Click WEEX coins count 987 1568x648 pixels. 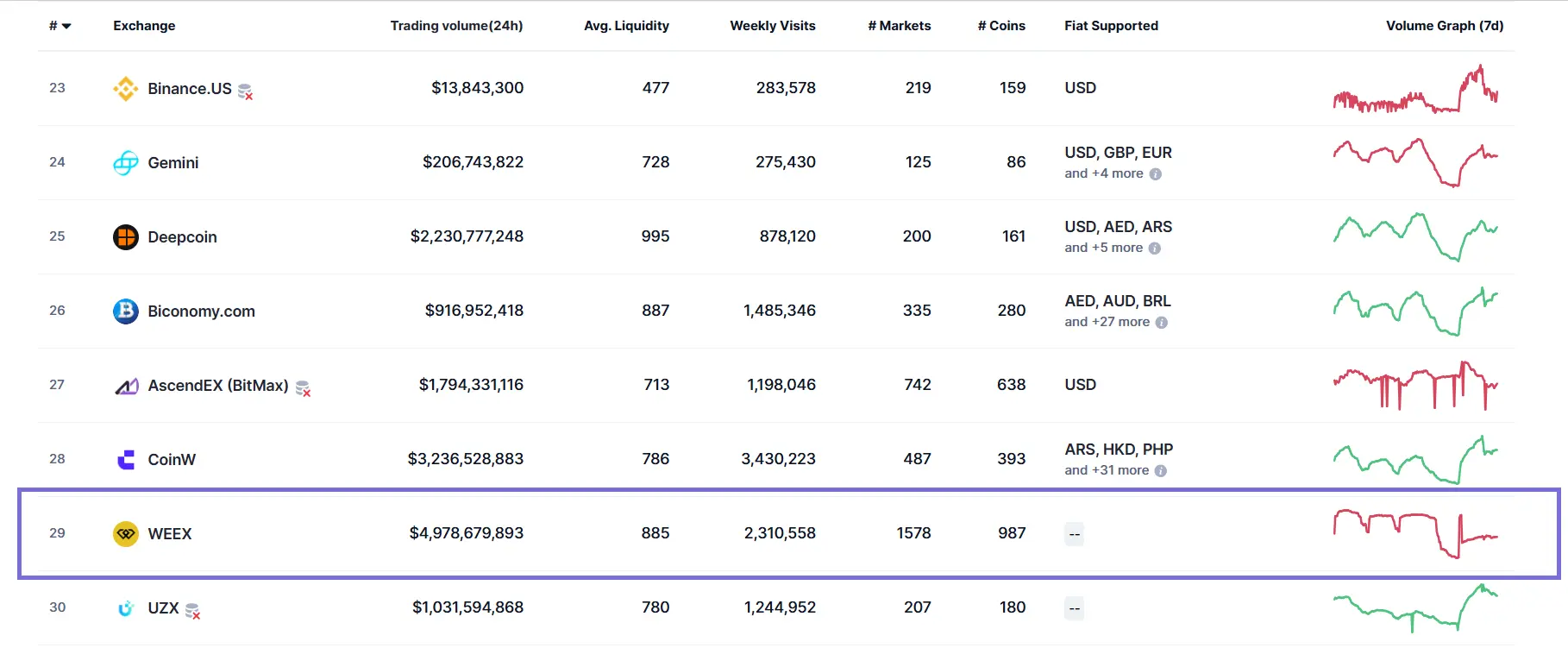(x=1012, y=533)
